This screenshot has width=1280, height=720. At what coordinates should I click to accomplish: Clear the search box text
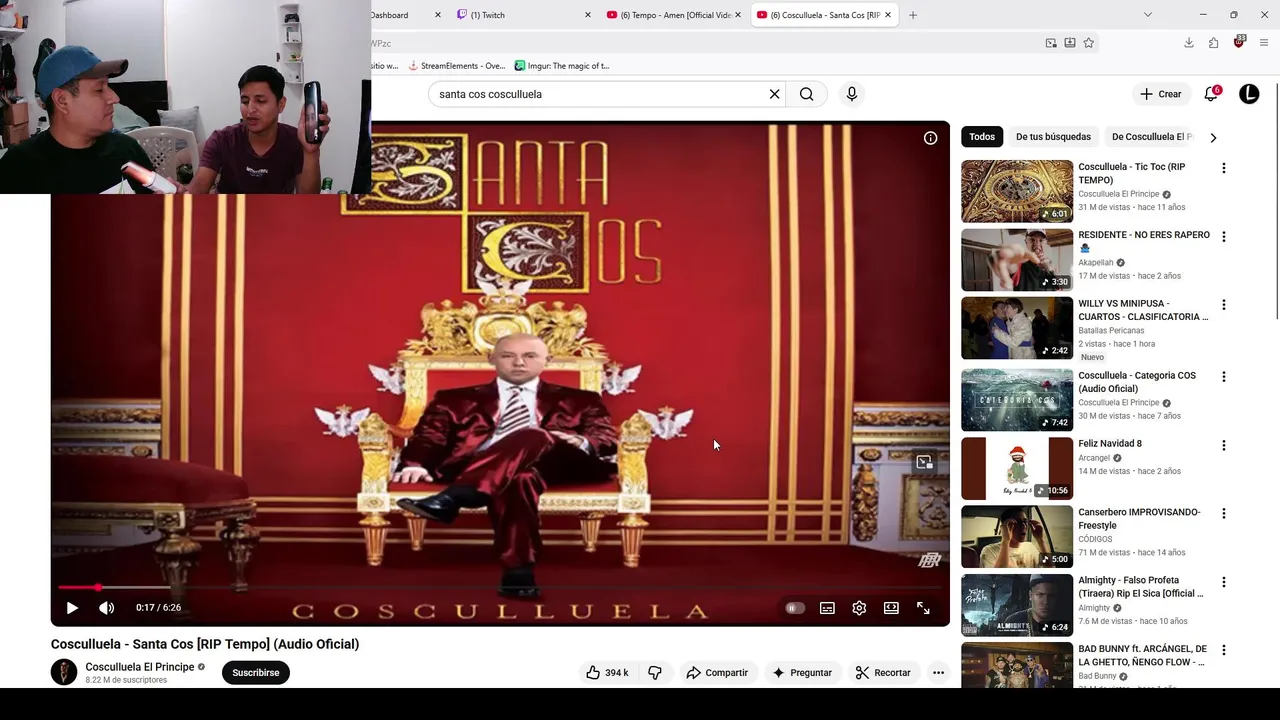(x=774, y=94)
